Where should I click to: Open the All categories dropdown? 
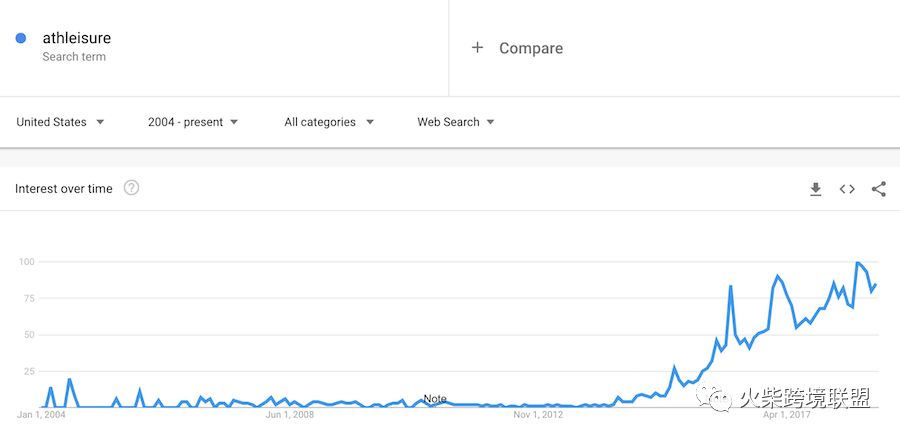[x=329, y=122]
